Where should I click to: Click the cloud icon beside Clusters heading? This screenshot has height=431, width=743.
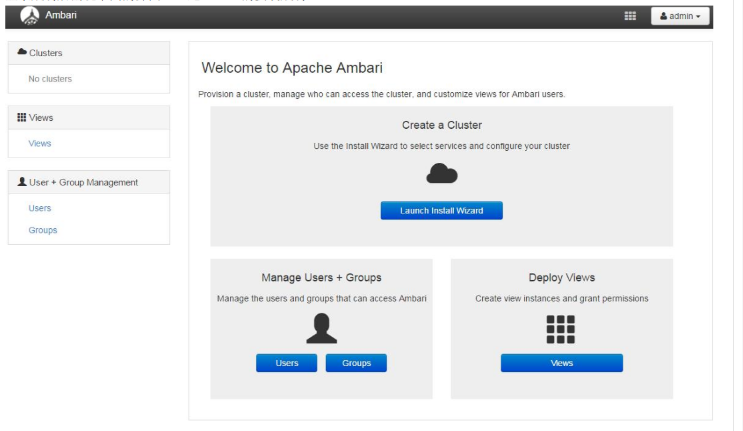pyautogui.click(x=22, y=52)
